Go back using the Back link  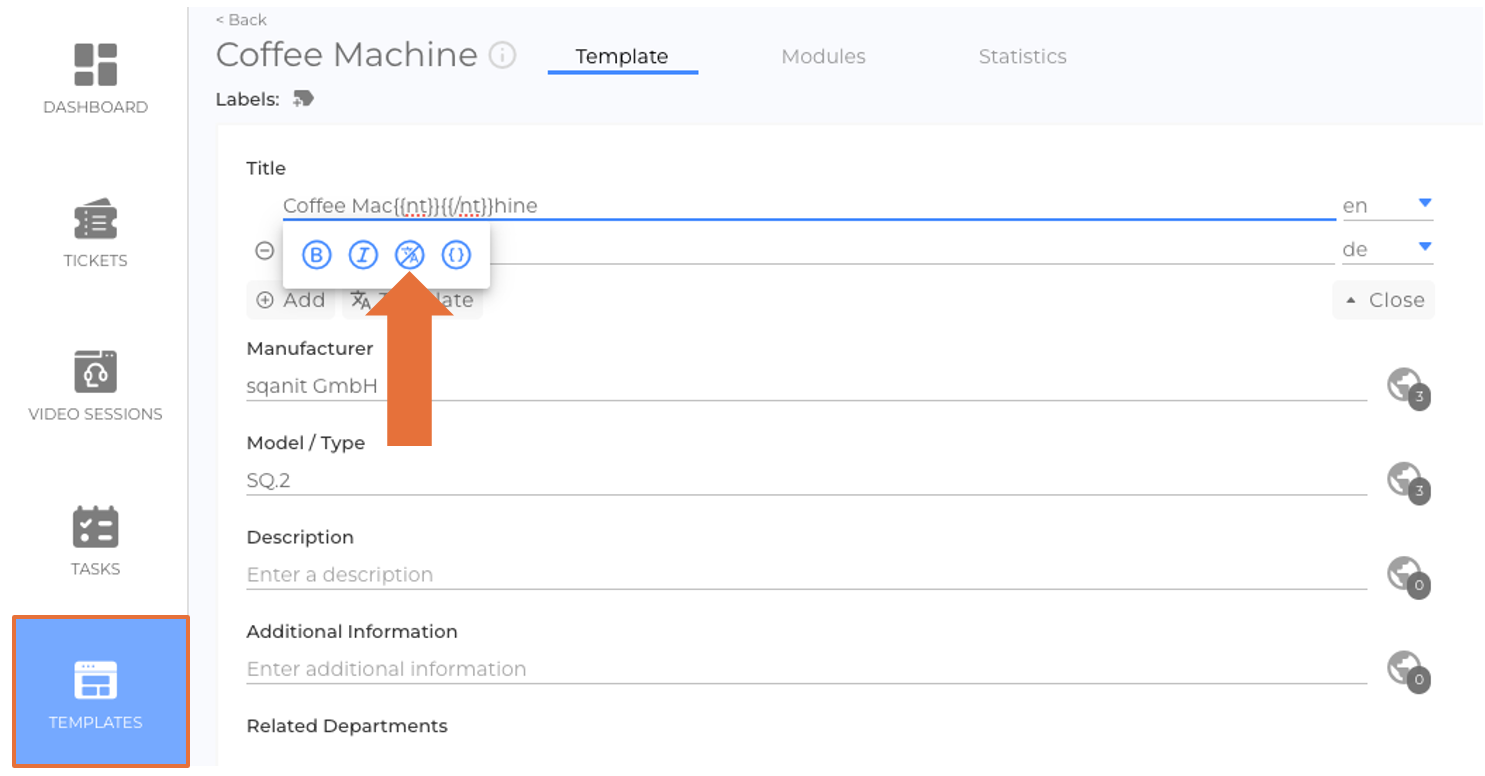[241, 20]
